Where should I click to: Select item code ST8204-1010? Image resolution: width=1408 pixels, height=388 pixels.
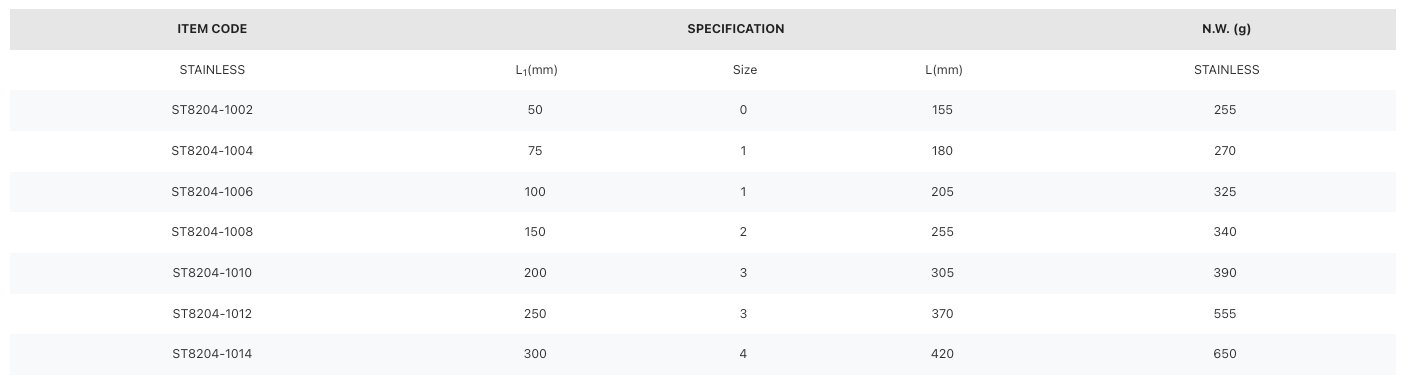point(212,273)
